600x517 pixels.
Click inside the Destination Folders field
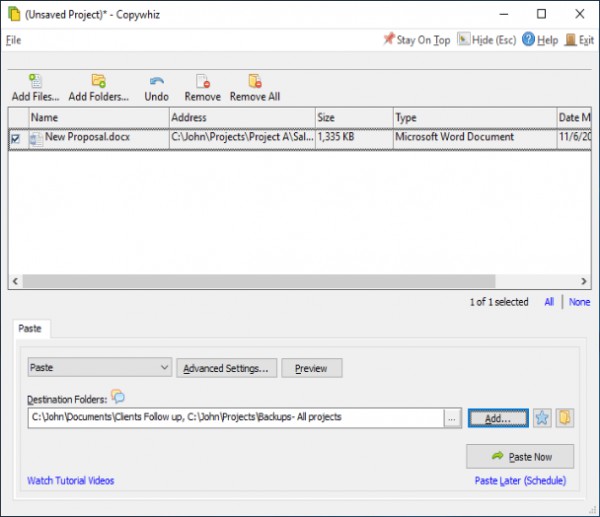[x=236, y=418]
